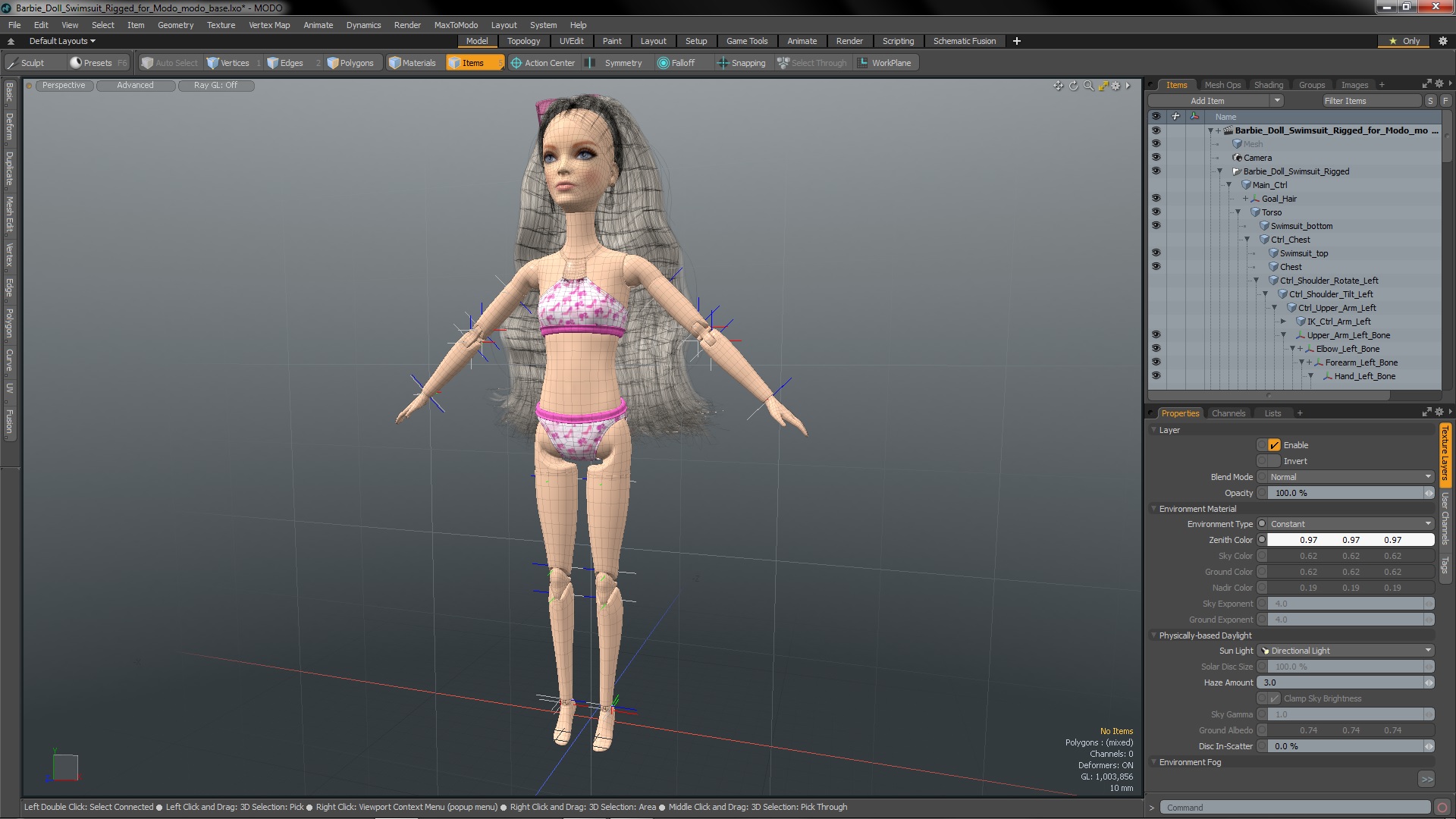Click the Symmetry icon
This screenshot has width=1456, height=819.
click(590, 63)
